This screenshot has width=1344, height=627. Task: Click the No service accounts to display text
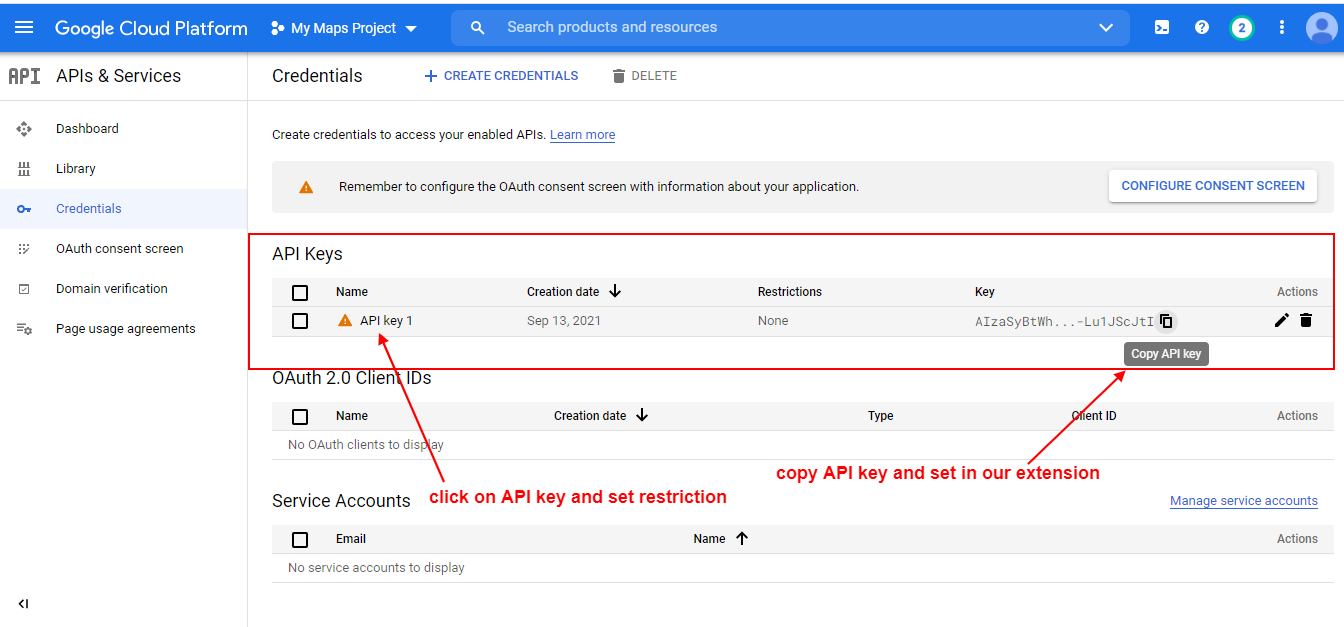coord(376,568)
